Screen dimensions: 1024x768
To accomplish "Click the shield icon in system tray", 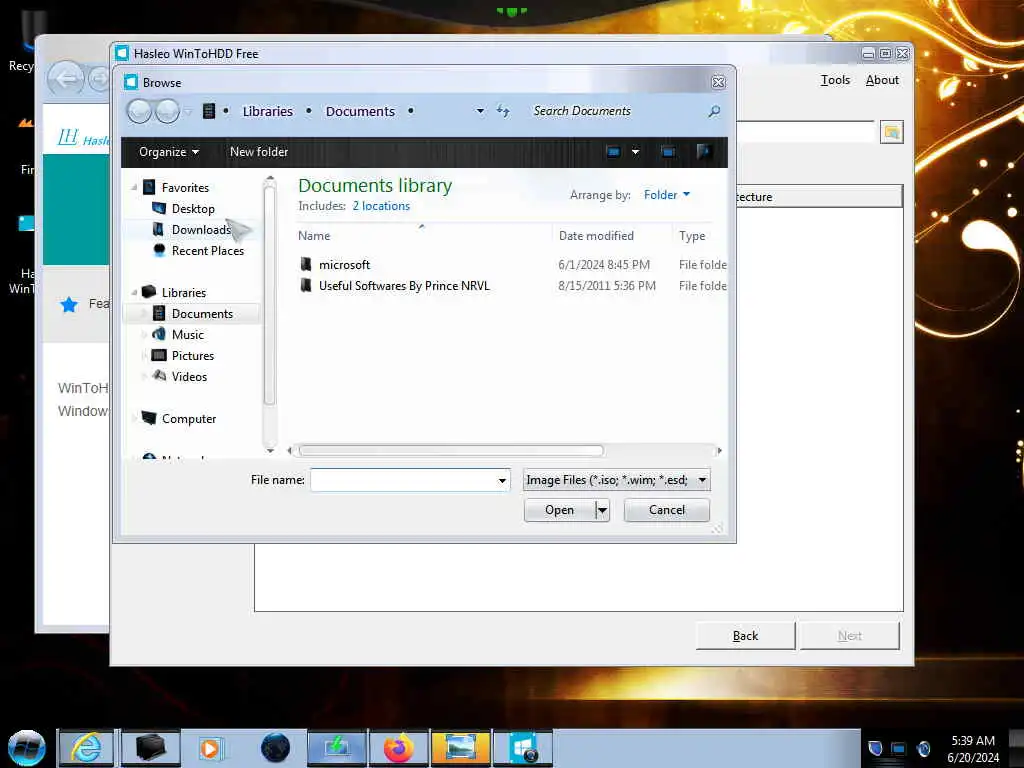I will pyautogui.click(x=875, y=748).
